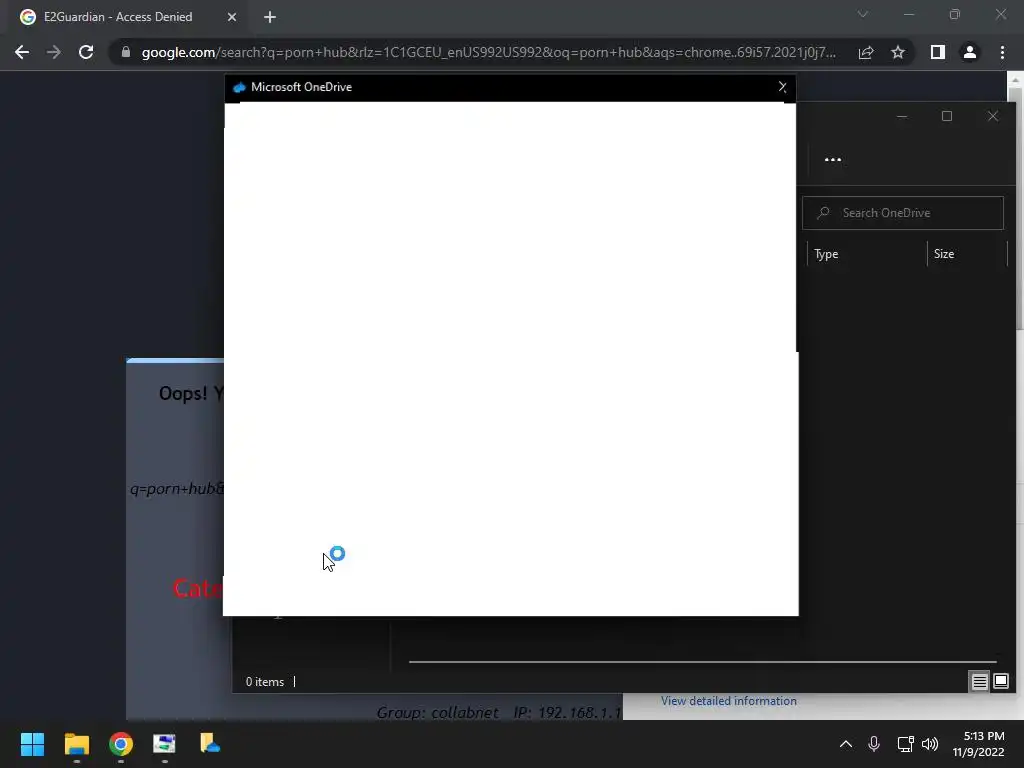Maximize the File Explorer window
This screenshot has width=1024, height=768.
coord(947,116)
